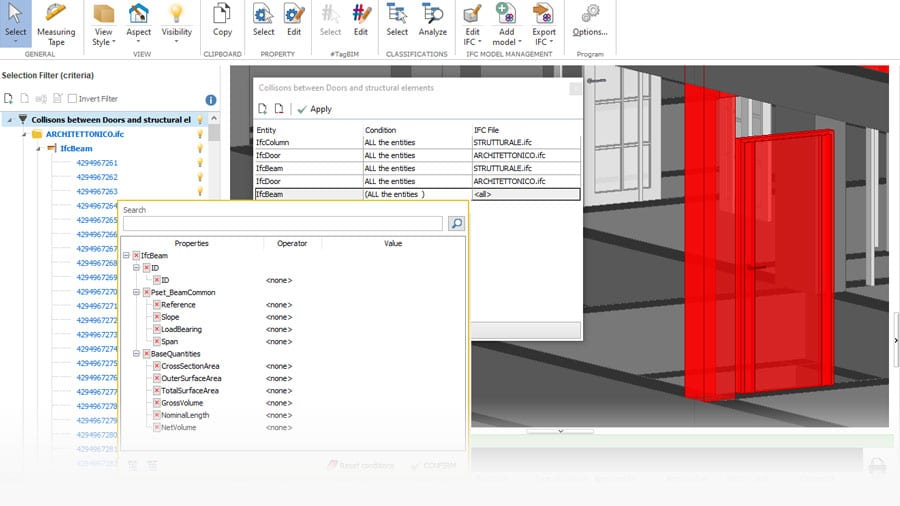The image size is (900, 506).
Task: Open program Options
Action: [x=589, y=21]
